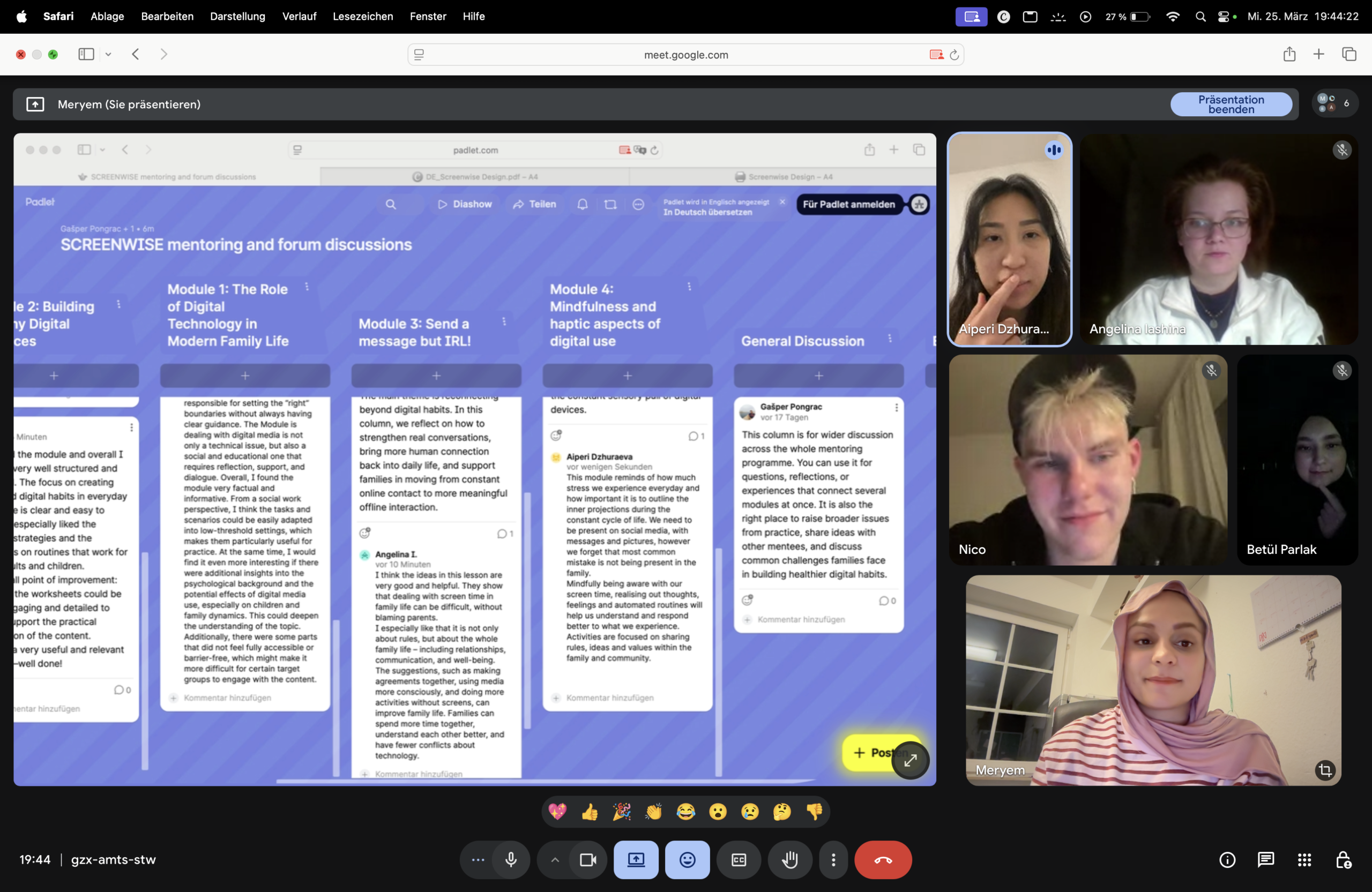
Task: Raise hand in the meeting
Action: [790, 860]
